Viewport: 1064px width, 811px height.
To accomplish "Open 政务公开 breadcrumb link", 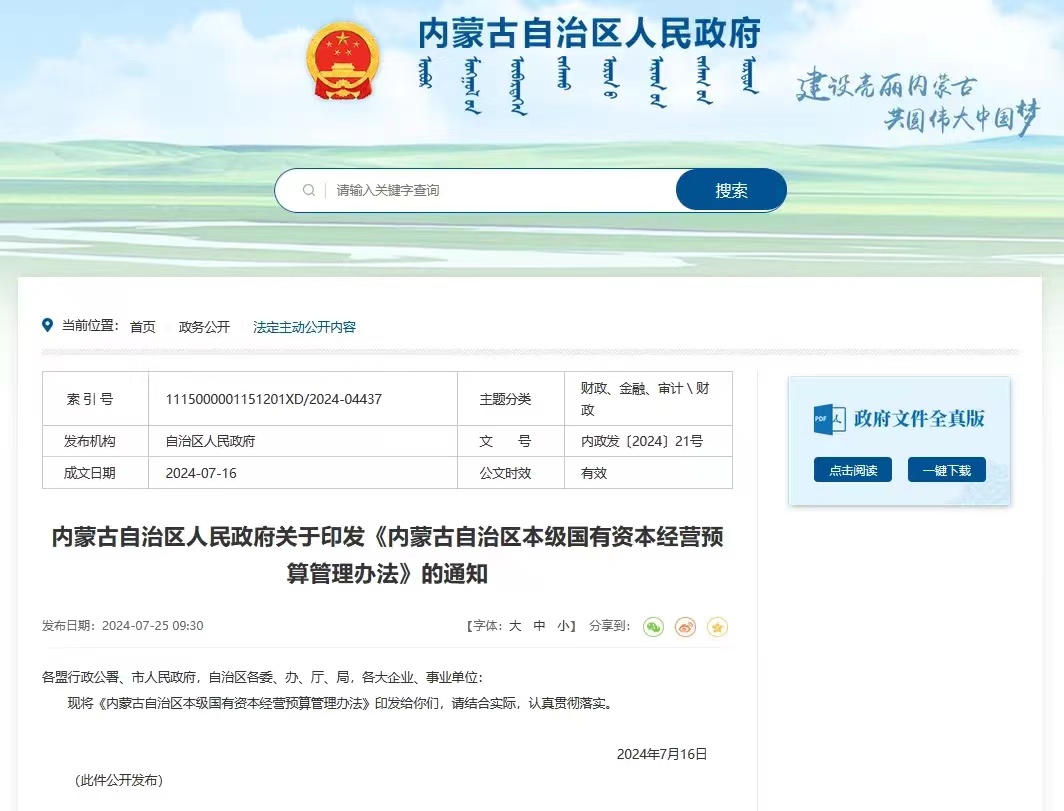I will click(204, 327).
